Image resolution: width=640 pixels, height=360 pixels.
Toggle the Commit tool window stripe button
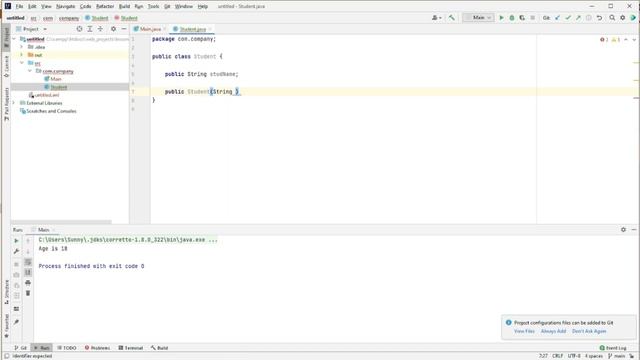(x=6, y=66)
